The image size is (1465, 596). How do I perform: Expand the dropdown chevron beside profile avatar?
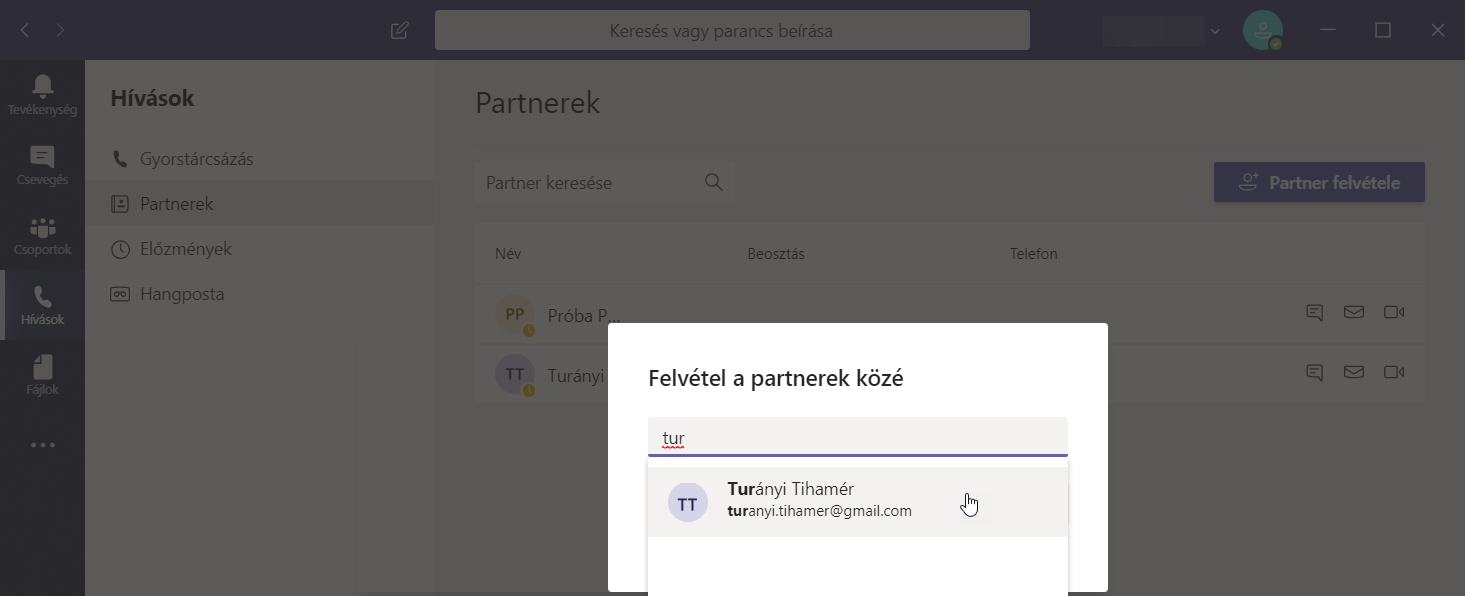1215,31
